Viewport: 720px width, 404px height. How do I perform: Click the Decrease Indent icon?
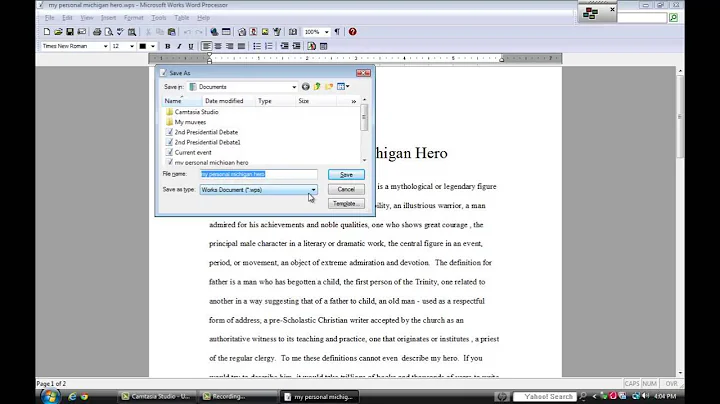click(284, 46)
